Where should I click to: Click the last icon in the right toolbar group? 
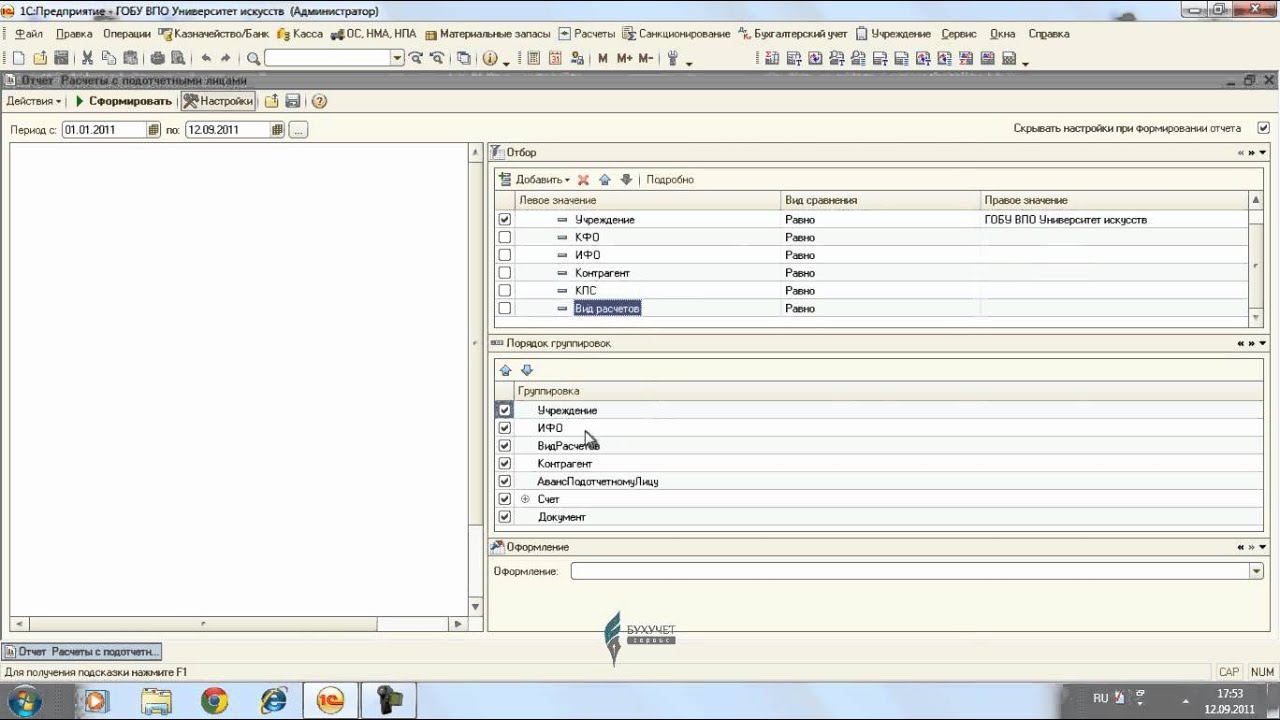click(x=1008, y=58)
